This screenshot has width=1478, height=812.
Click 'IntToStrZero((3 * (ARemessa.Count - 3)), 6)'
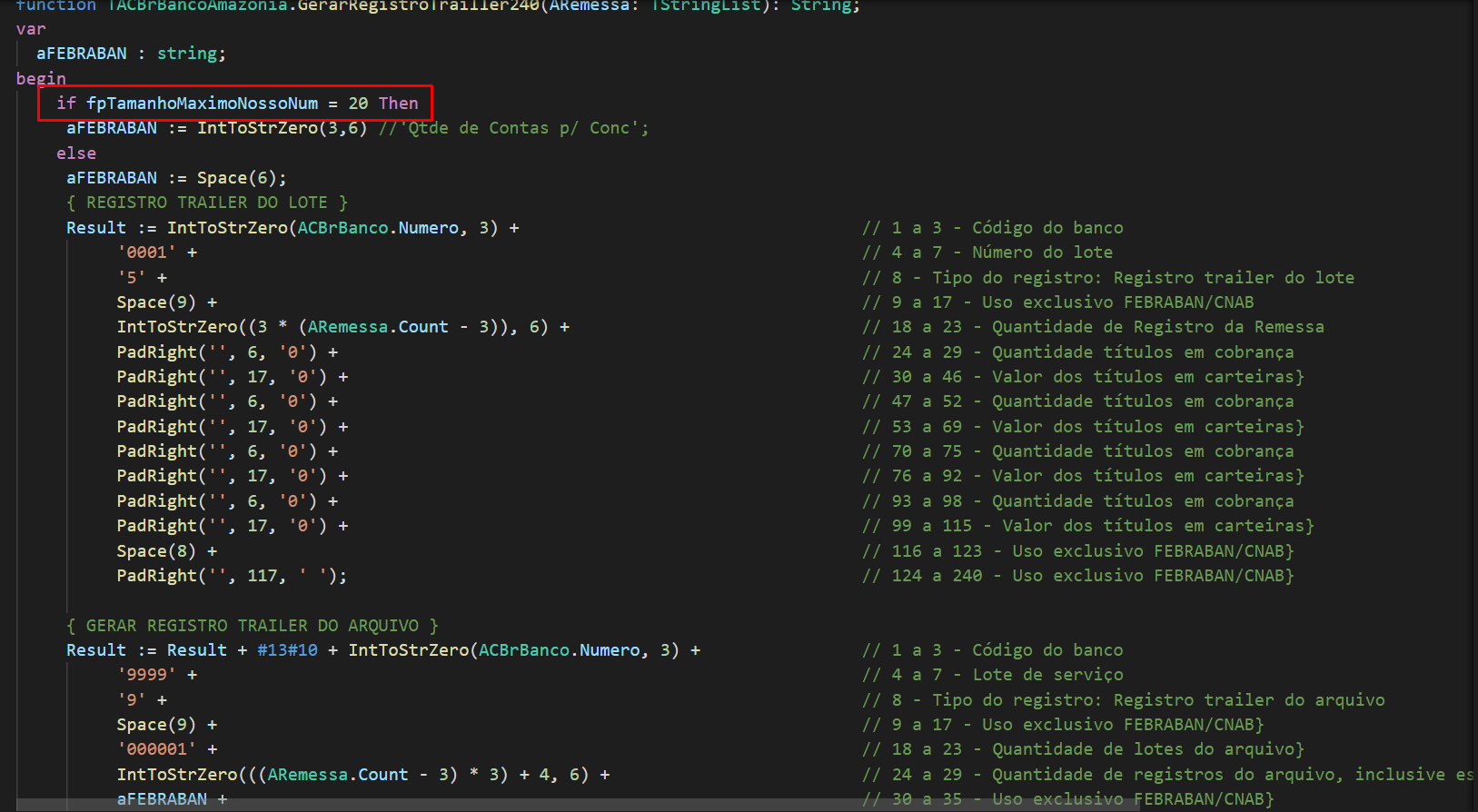point(332,327)
